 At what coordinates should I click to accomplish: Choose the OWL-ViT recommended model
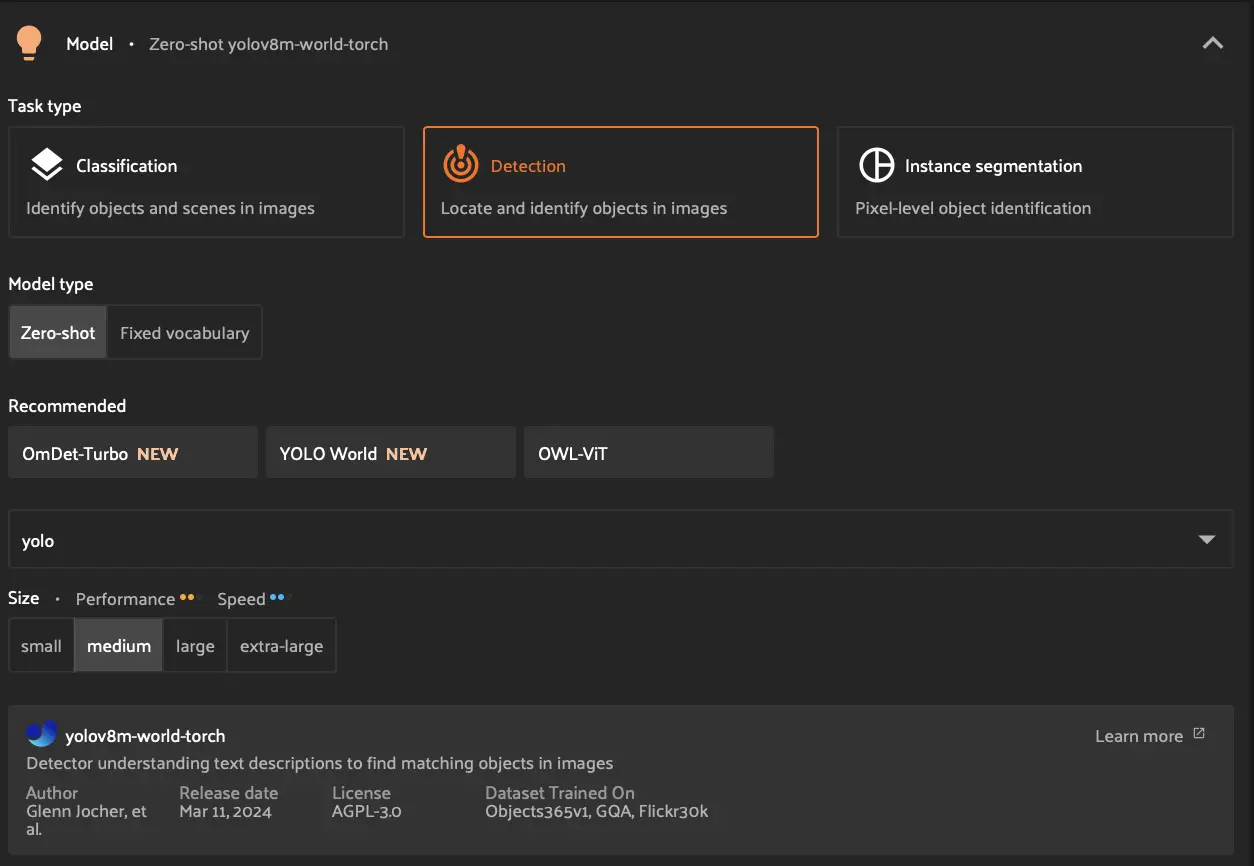[648, 453]
